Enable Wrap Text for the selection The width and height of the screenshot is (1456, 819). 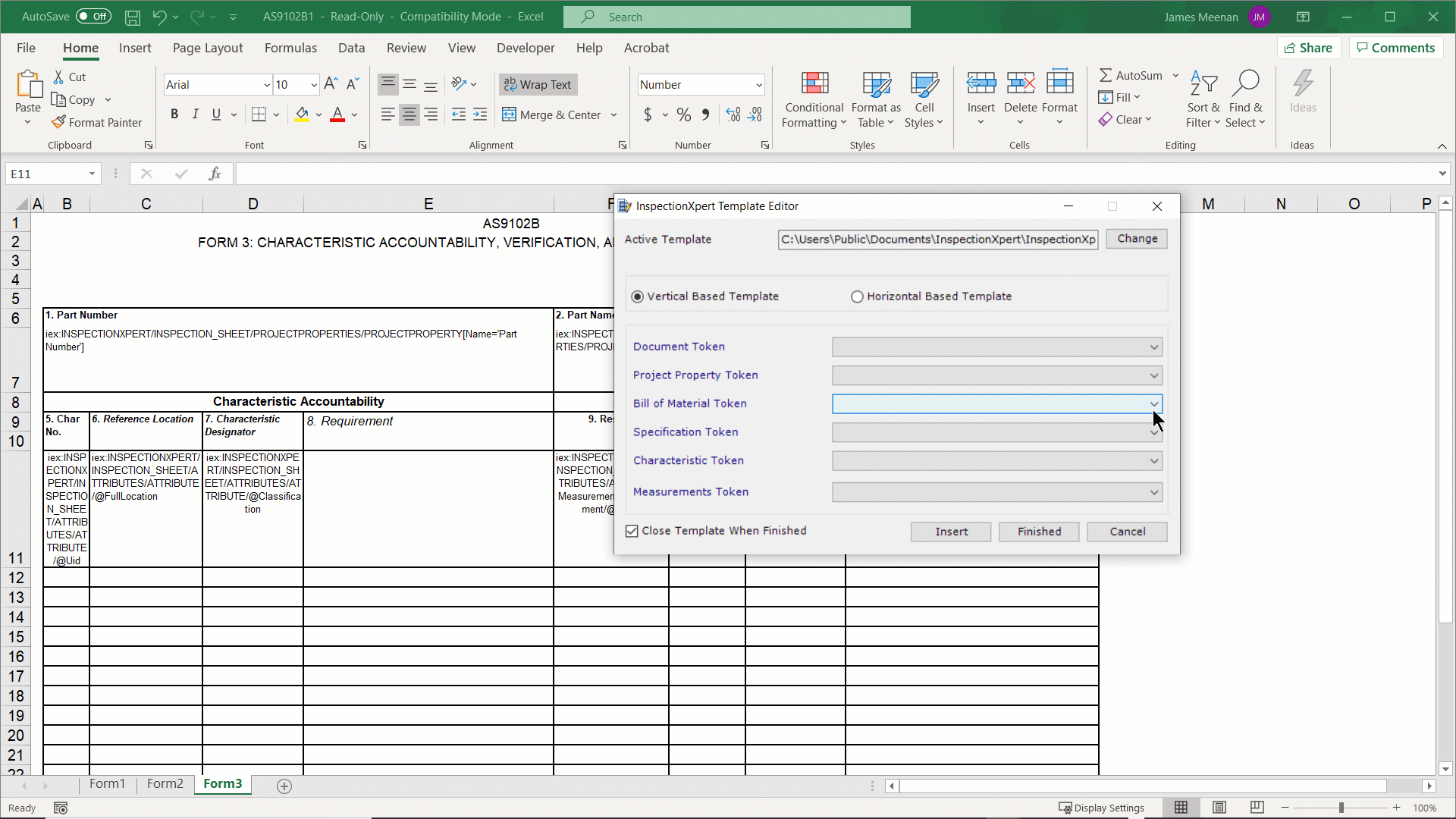538,84
